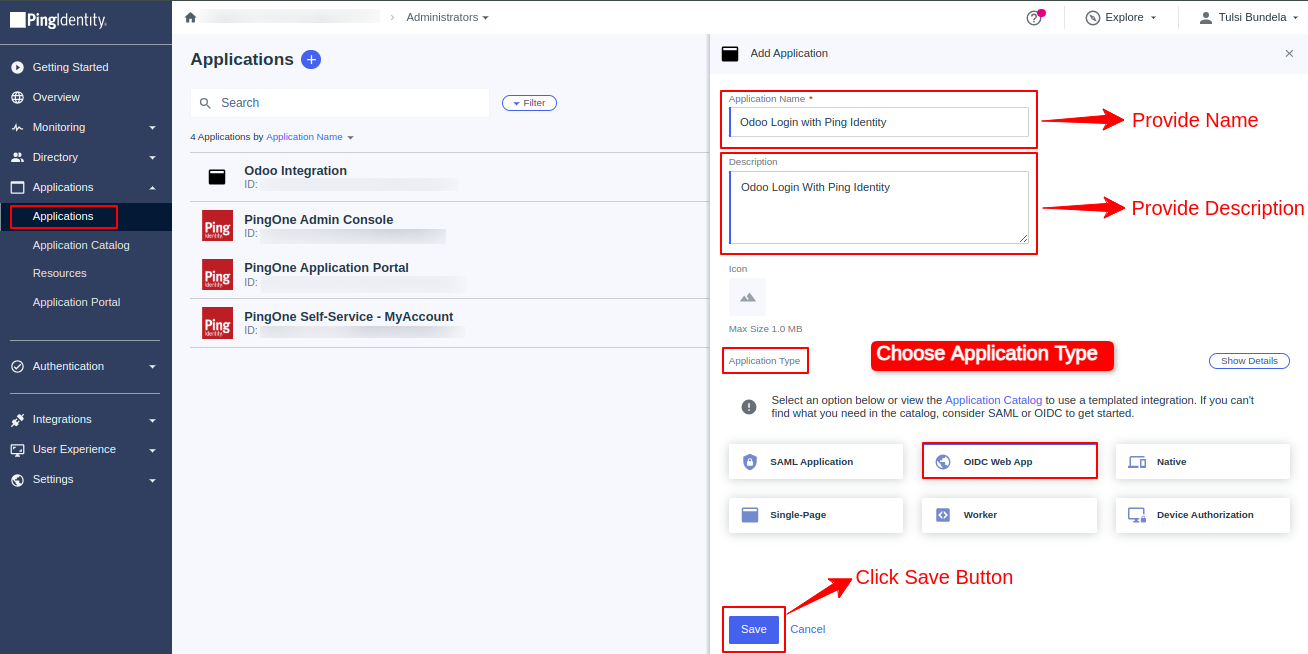Screen dimensions: 1308x654
Task: Click the Monitoring pulse sidebar icon
Action: pyautogui.click(x=17, y=127)
